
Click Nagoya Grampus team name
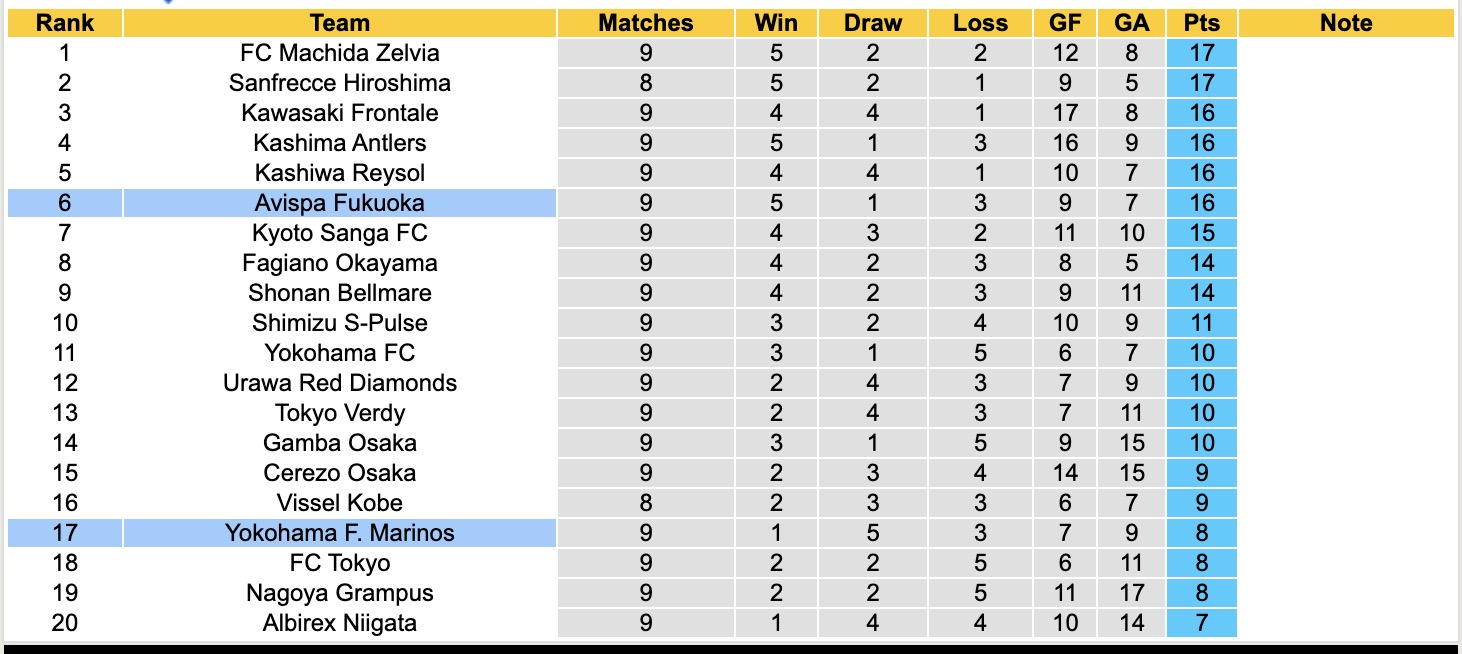tap(340, 593)
